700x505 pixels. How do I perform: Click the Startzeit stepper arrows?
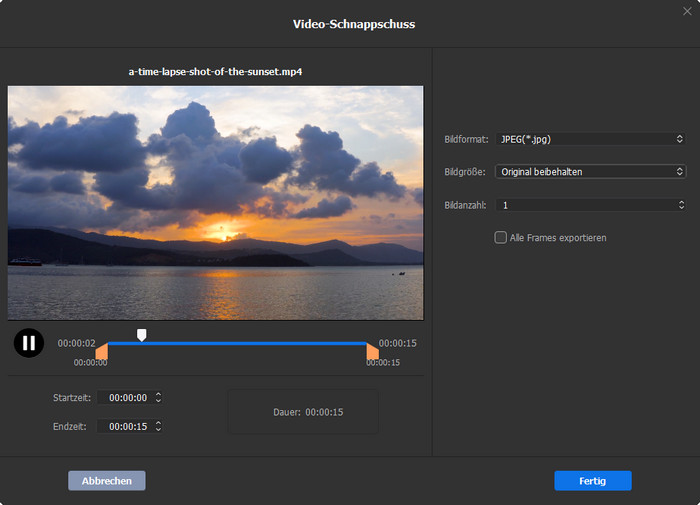[158, 397]
